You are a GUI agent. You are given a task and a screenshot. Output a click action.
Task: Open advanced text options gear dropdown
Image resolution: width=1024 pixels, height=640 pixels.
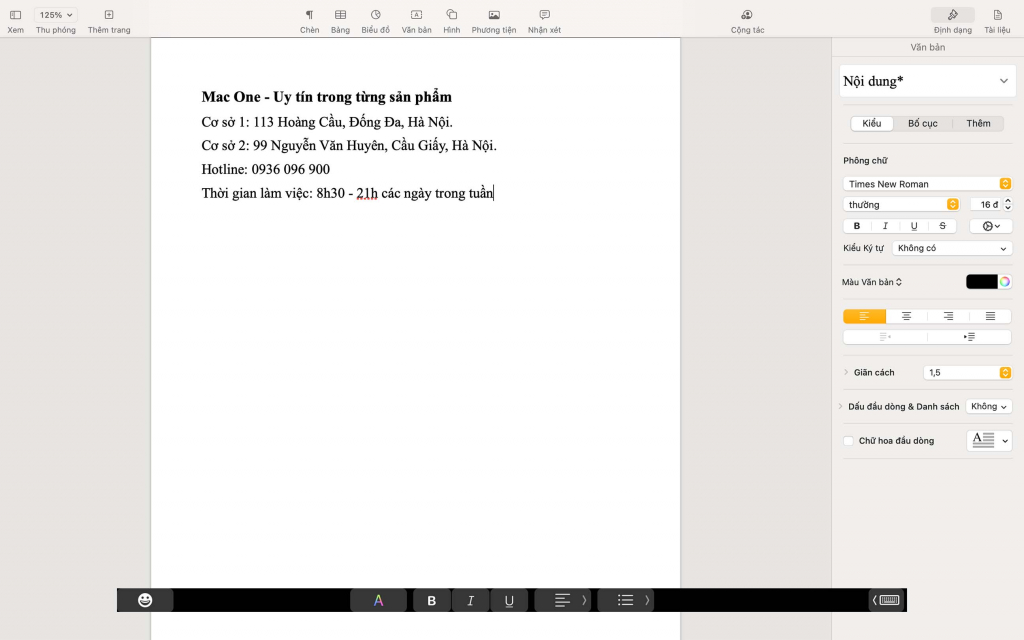click(991, 226)
